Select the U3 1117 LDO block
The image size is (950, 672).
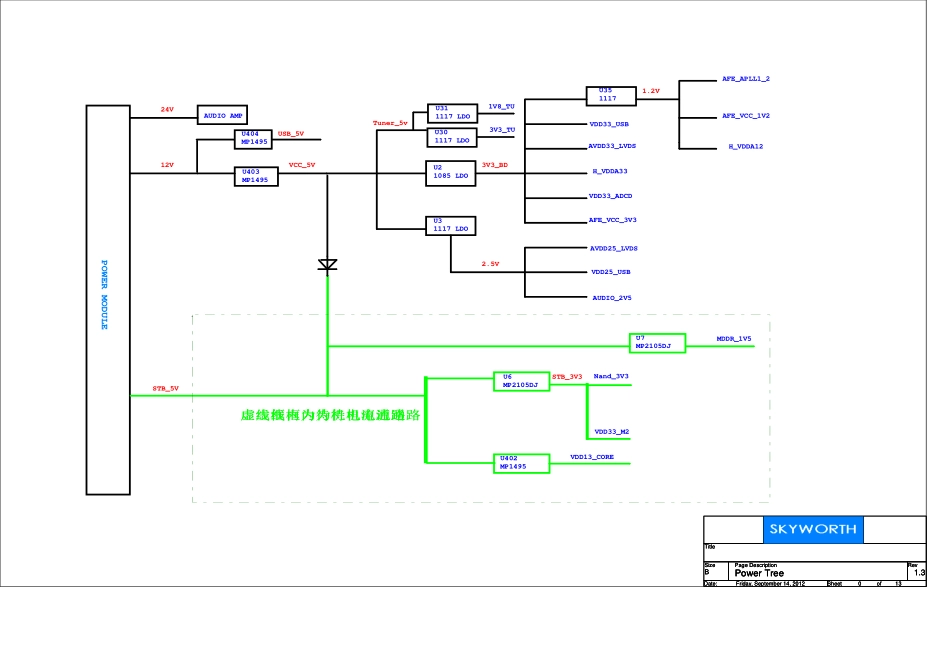(450, 226)
